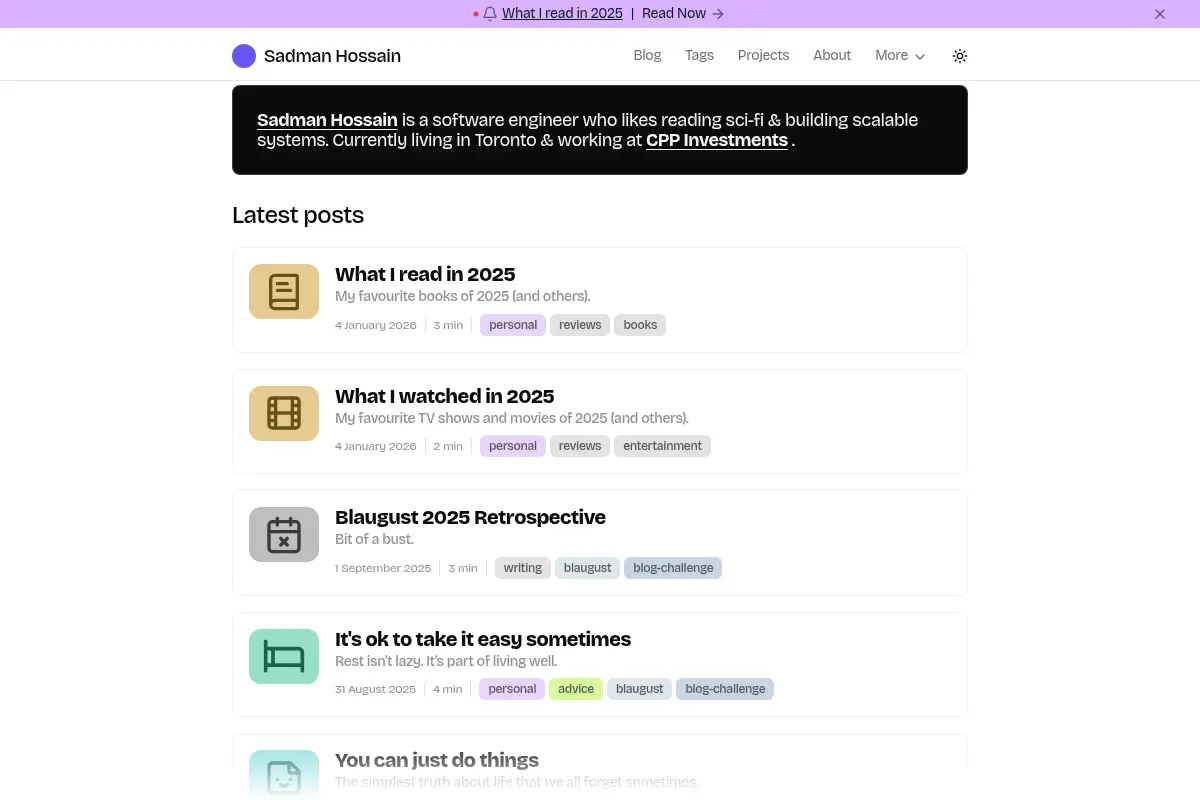Click the calendar icon for Blaugust Retrospective
This screenshot has height=800, width=1200.
(284, 535)
